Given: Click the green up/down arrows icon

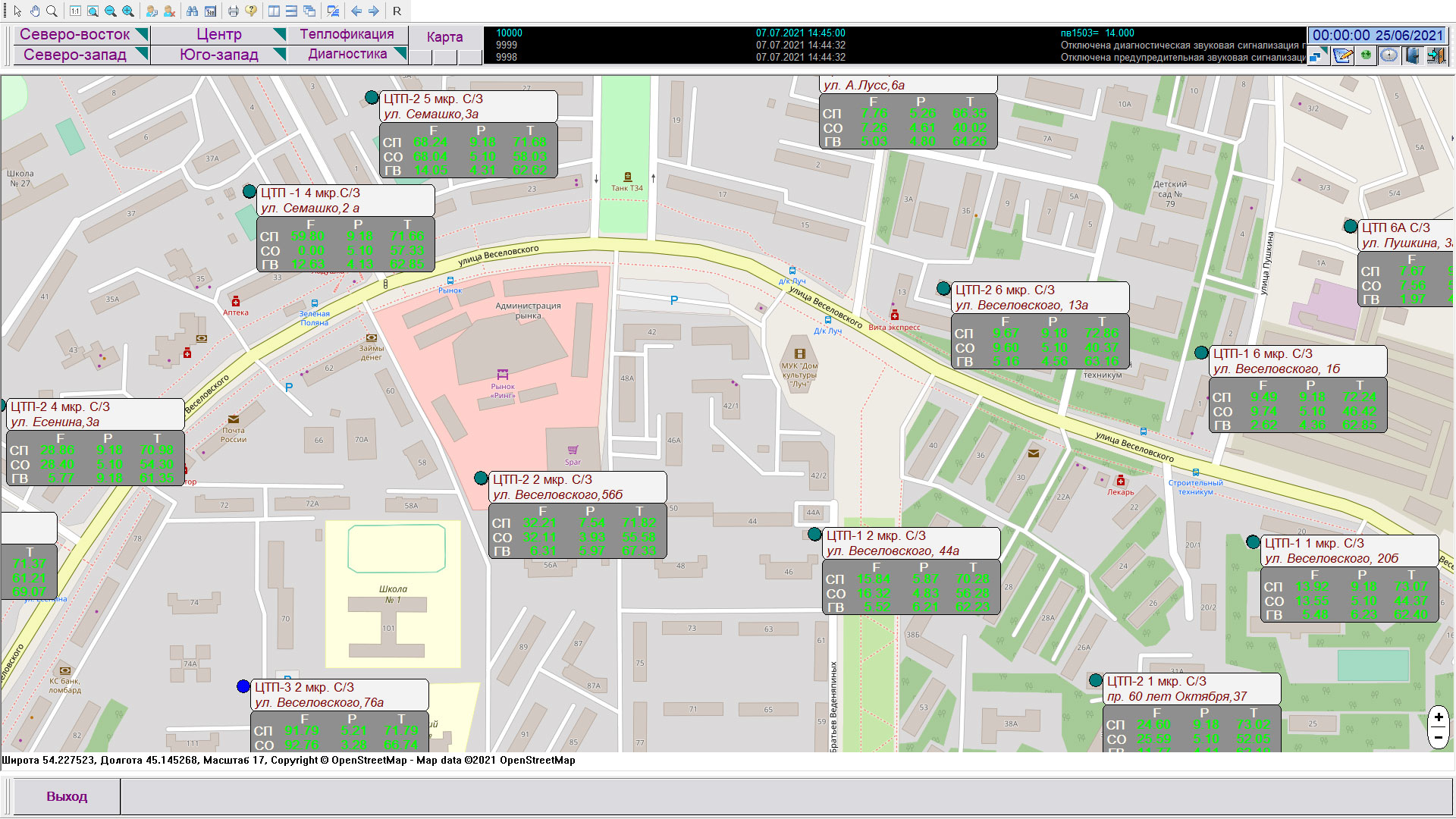Looking at the screenshot, I should coord(1366,55).
